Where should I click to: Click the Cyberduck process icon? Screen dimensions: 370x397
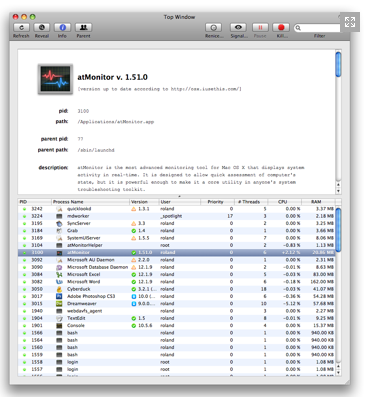click(x=59, y=289)
